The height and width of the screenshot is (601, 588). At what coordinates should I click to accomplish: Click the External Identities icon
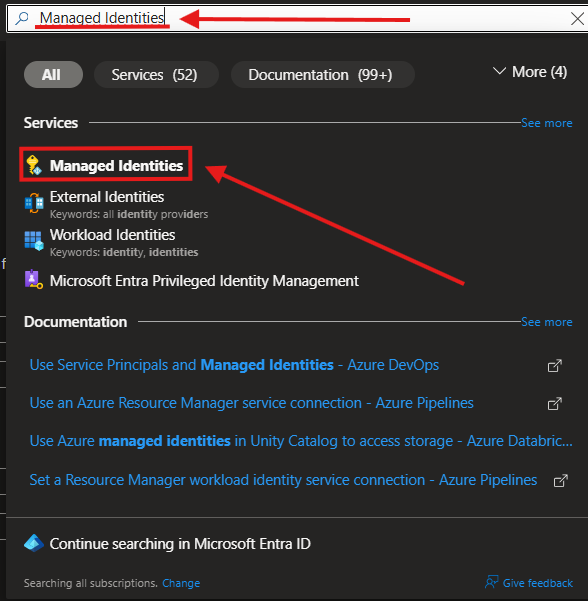pyautogui.click(x=34, y=203)
